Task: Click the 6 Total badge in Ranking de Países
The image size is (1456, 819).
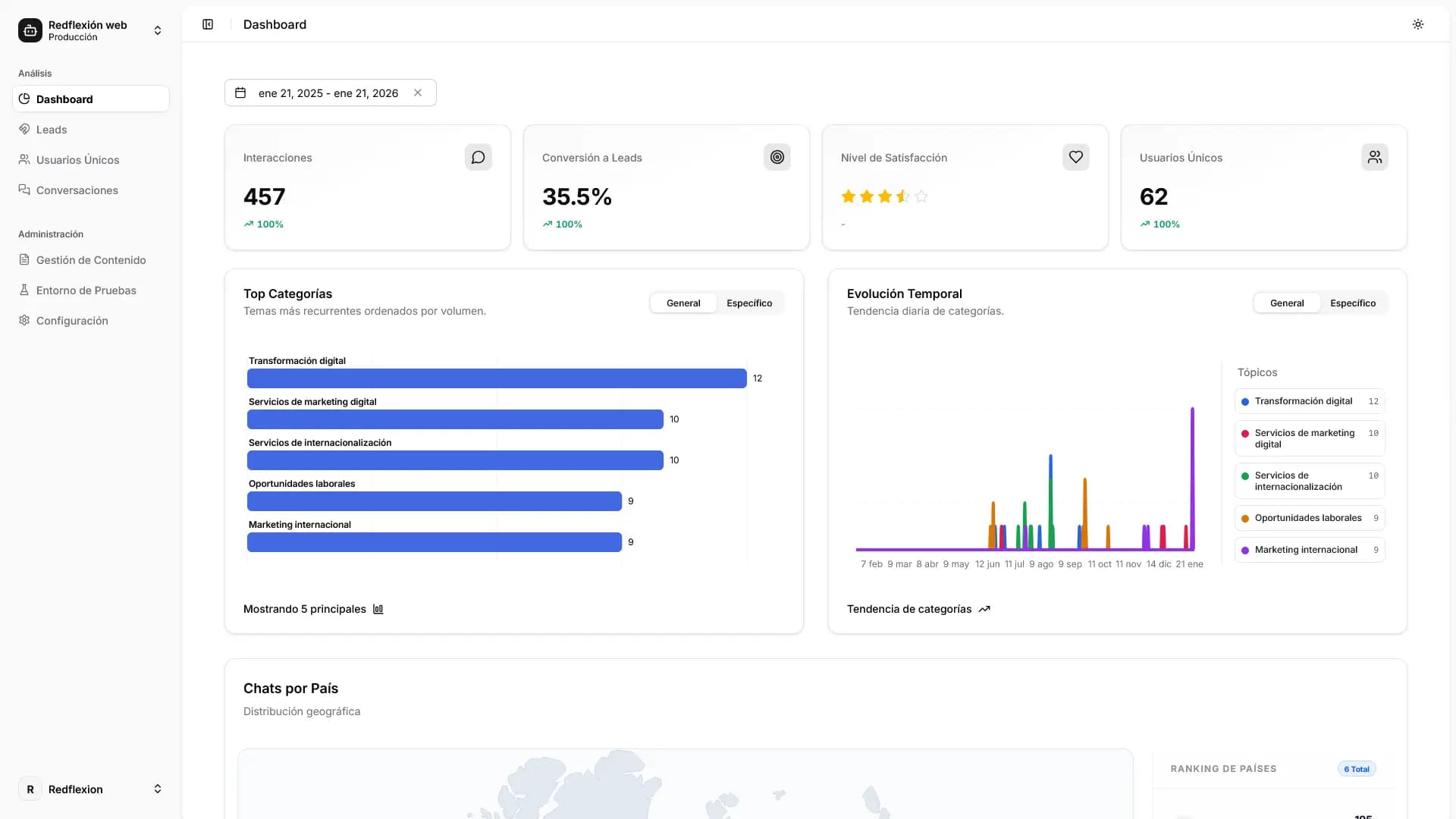Action: tap(1356, 768)
